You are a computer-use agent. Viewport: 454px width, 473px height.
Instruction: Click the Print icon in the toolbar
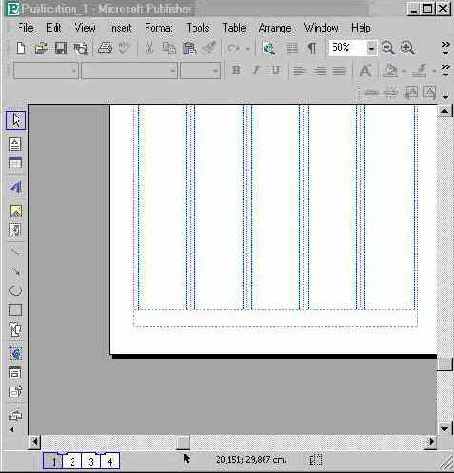pyautogui.click(x=104, y=48)
